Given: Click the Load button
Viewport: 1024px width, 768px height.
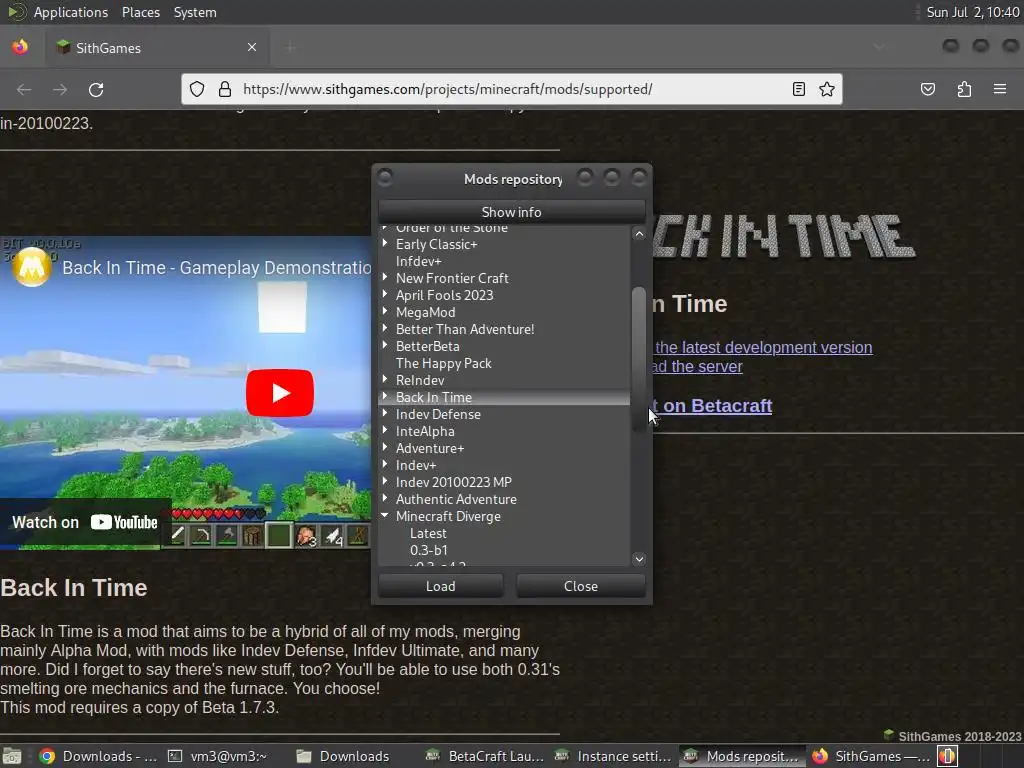Looking at the screenshot, I should tap(441, 586).
